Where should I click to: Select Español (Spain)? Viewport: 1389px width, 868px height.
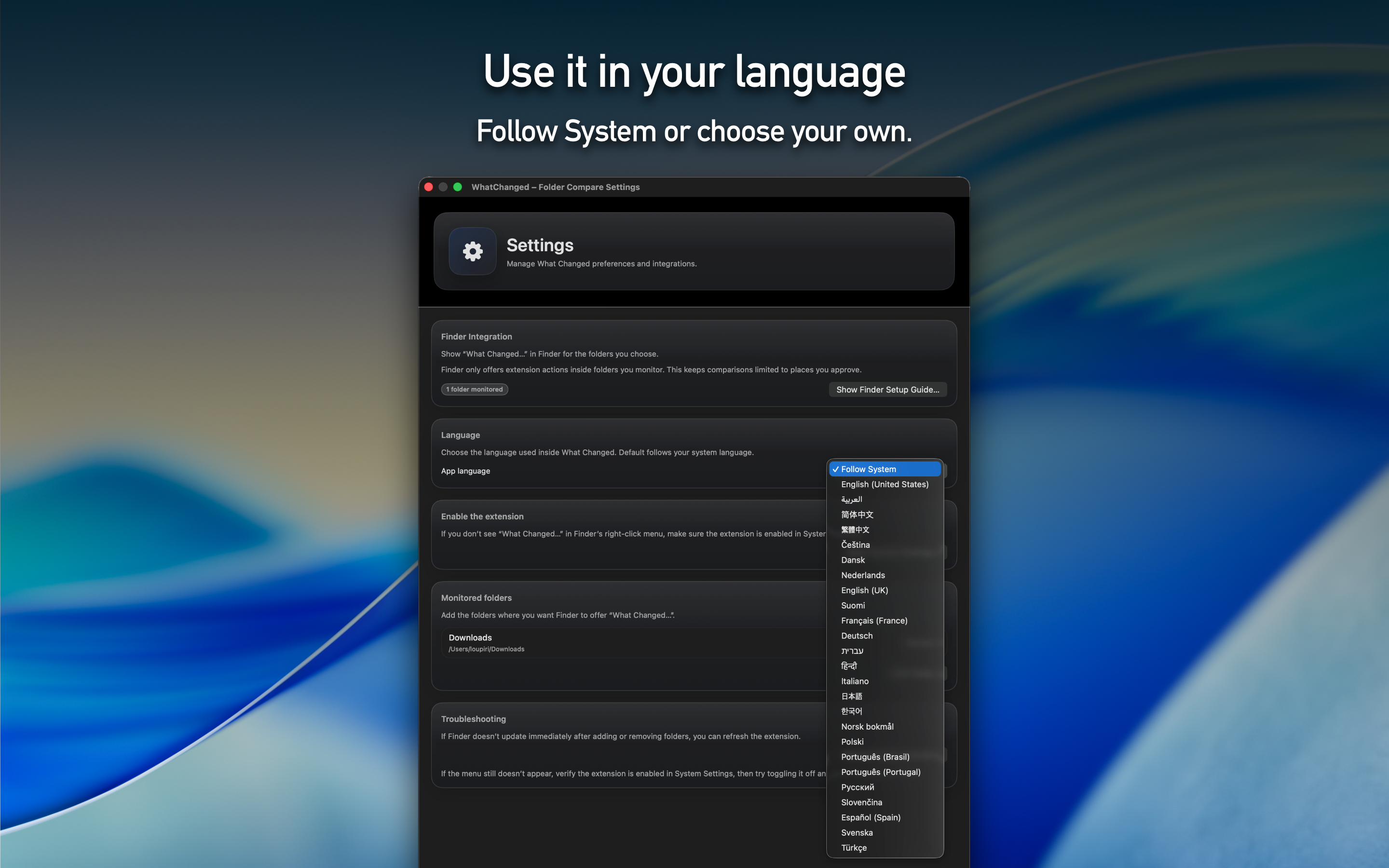tap(885, 817)
